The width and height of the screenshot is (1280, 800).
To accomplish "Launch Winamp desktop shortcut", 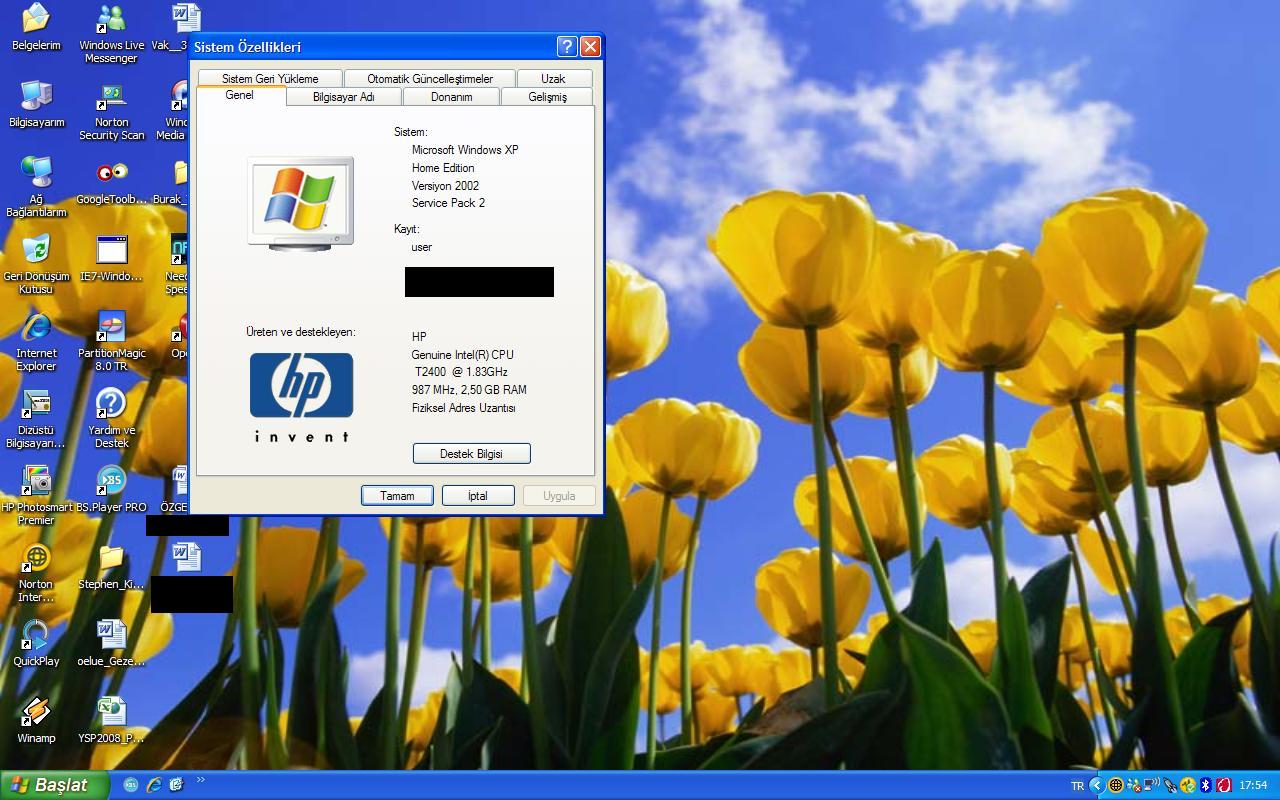I will tap(36, 720).
